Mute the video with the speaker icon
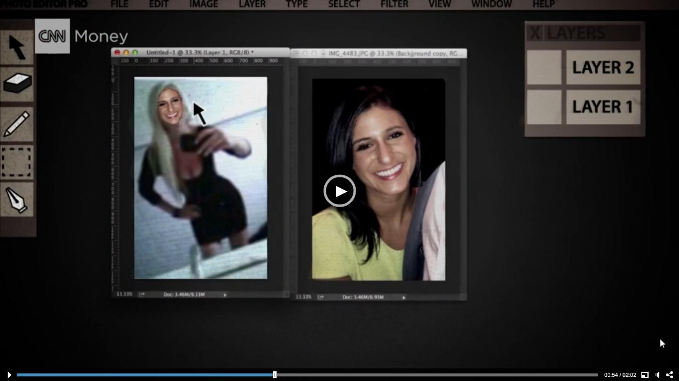Viewport: 679px width, 381px height. coord(657,375)
